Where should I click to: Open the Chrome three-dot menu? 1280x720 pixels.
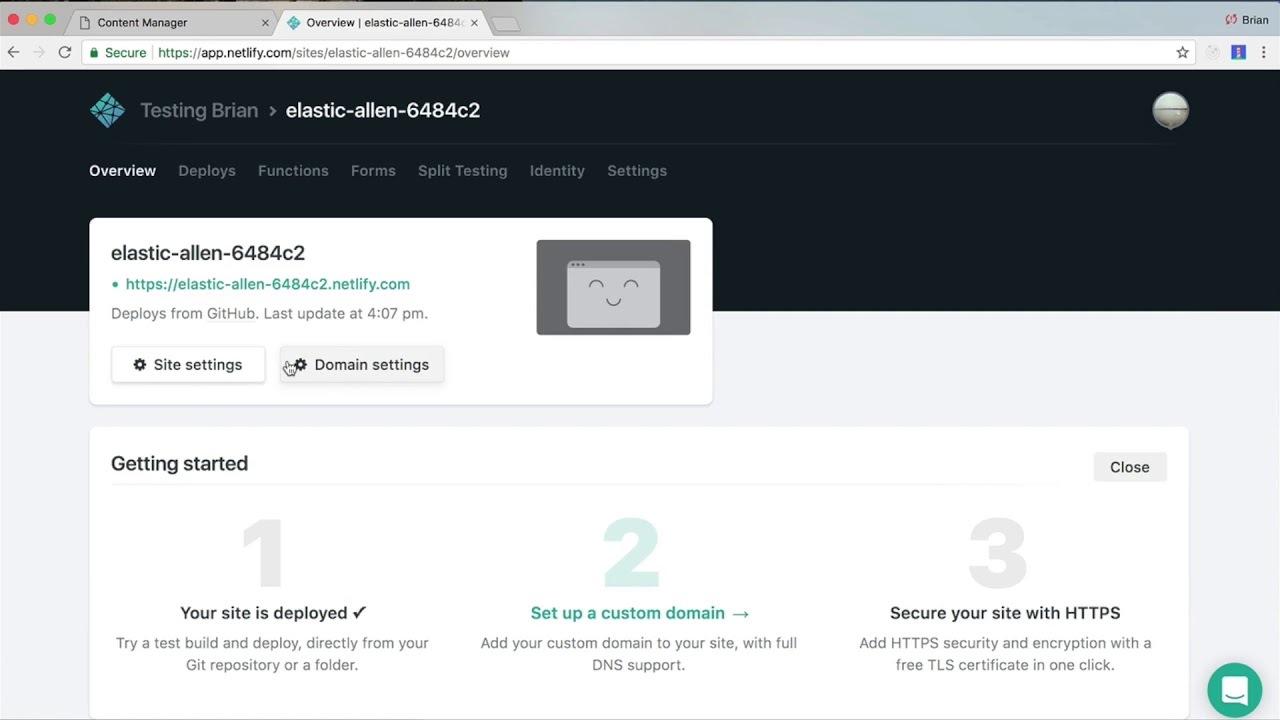coord(1264,52)
